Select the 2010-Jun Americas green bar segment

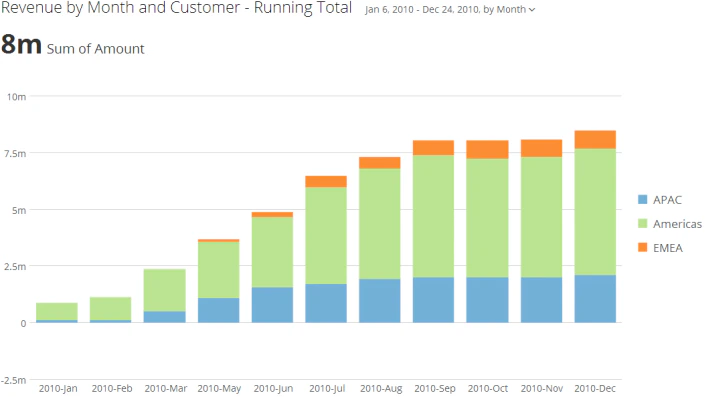(272, 252)
